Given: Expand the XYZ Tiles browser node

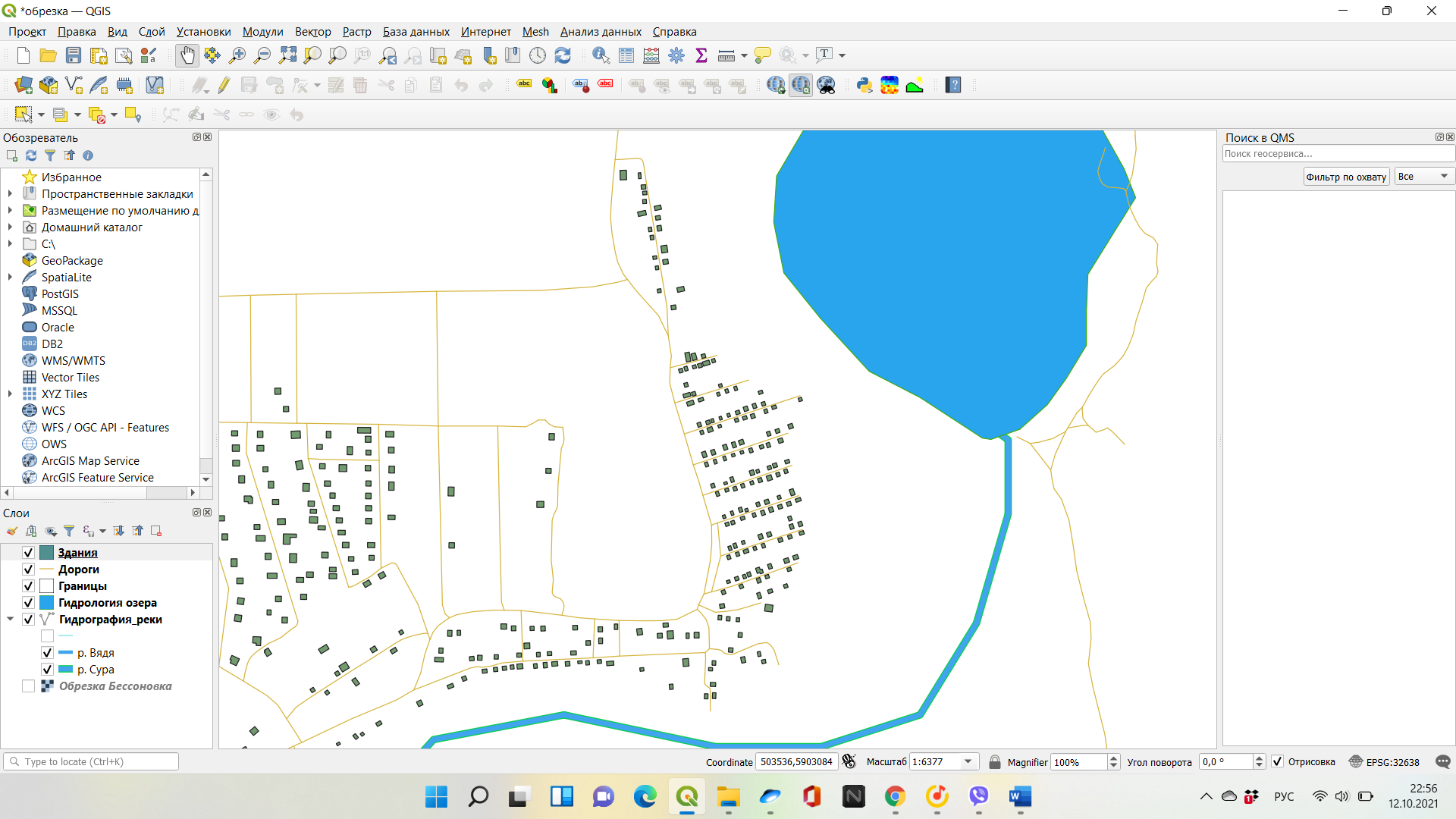Looking at the screenshot, I should [x=10, y=394].
